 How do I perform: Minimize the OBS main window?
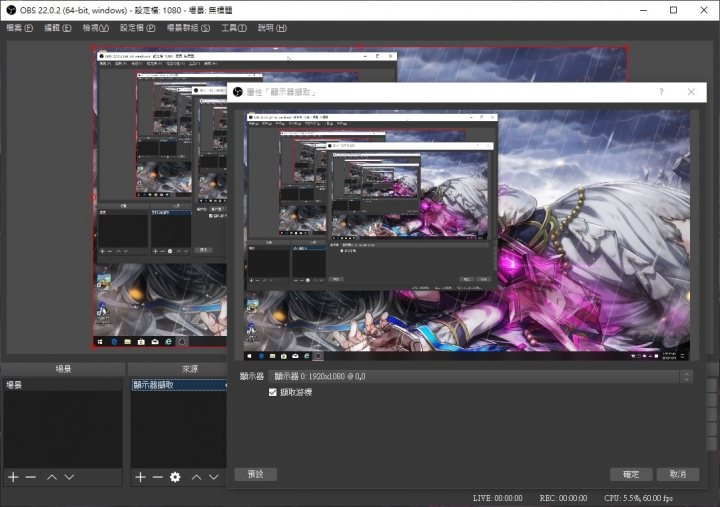pos(643,10)
